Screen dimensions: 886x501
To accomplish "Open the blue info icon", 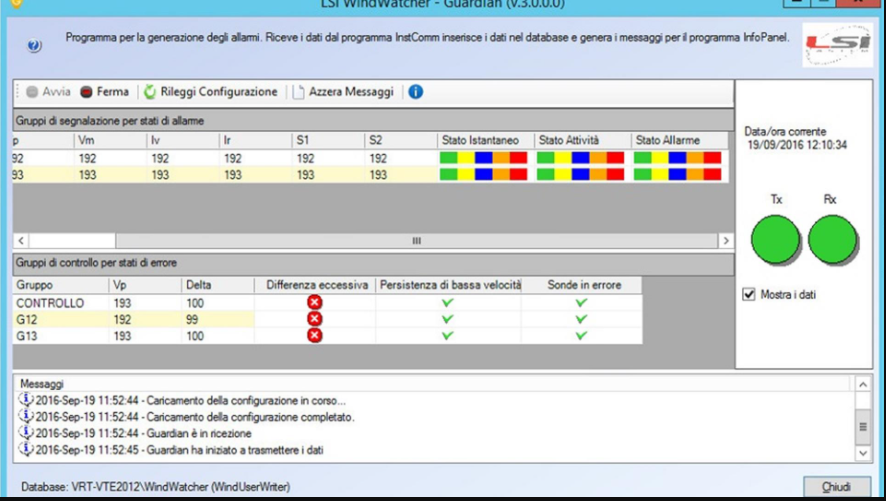I will click(415, 92).
